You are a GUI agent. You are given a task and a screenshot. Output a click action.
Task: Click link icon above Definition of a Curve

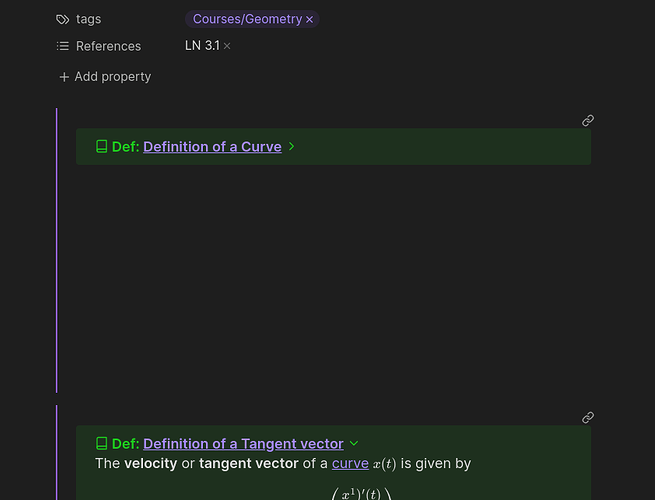588,121
